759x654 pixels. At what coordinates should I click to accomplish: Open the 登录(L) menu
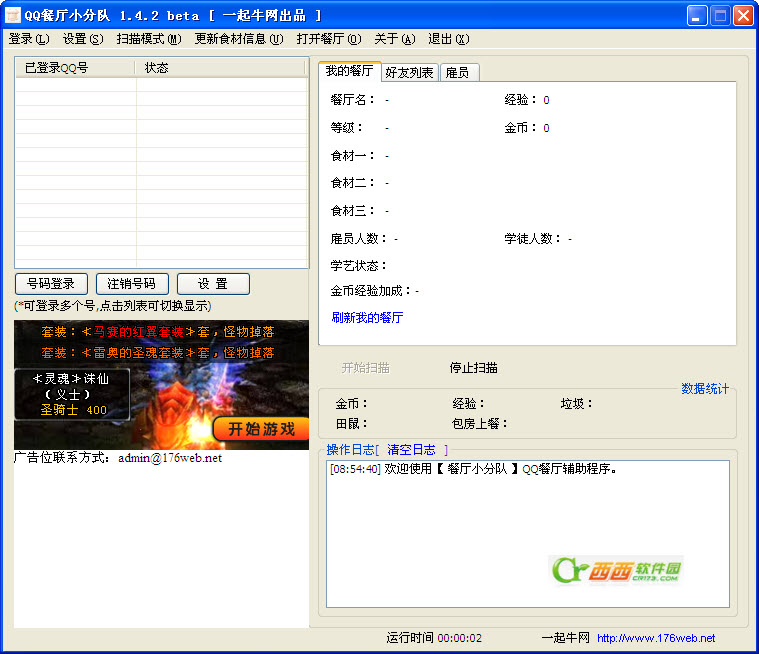tap(29, 39)
